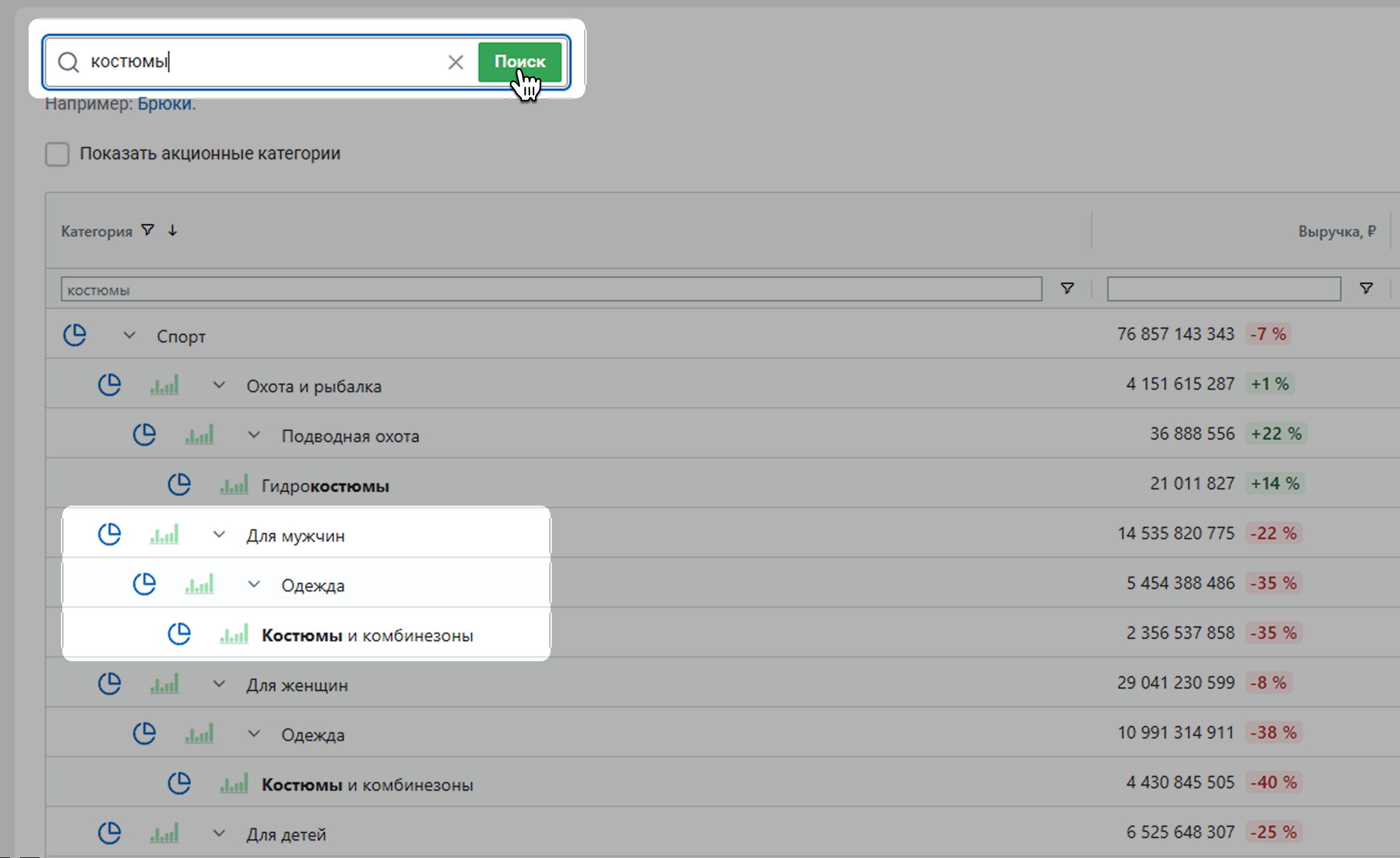Click the magnifier icon in the search box
Image resolution: width=1400 pixels, height=858 pixels.
(x=69, y=62)
